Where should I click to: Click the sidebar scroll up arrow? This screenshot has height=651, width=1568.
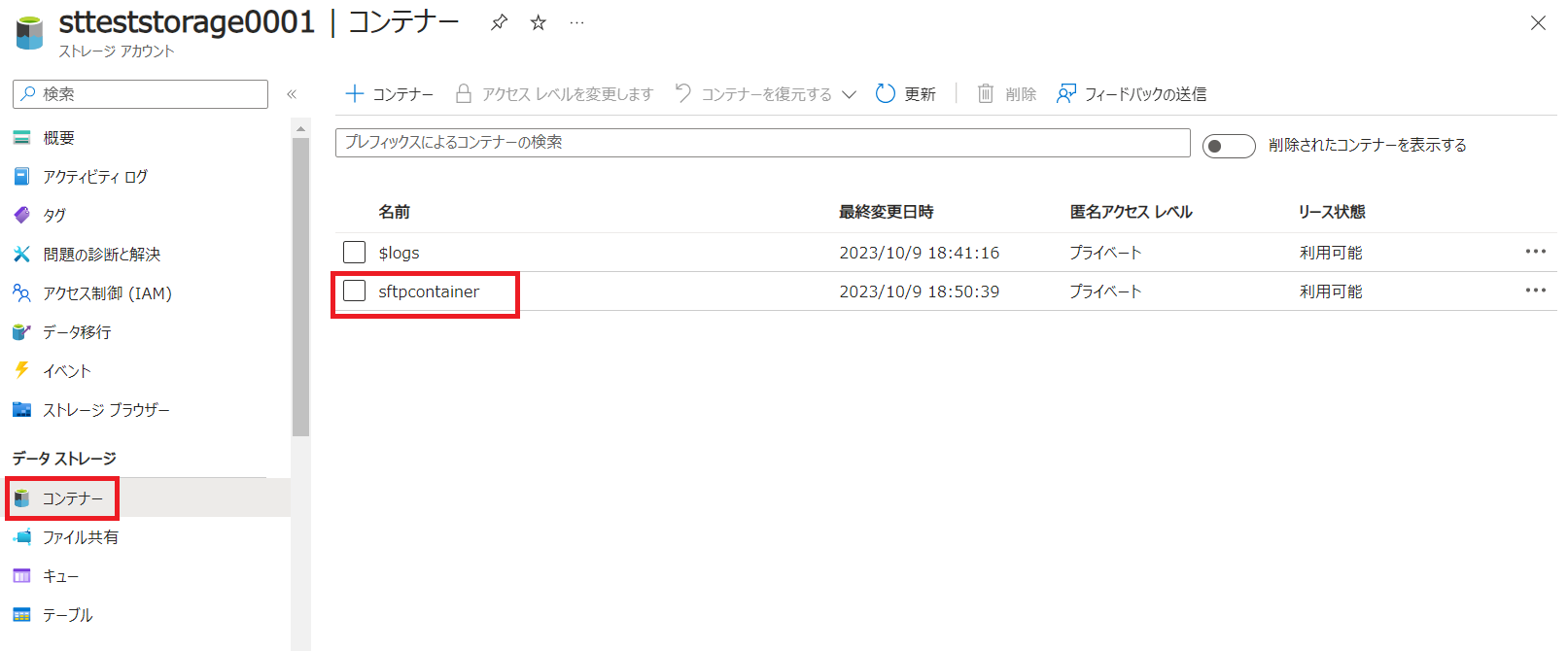point(300,128)
